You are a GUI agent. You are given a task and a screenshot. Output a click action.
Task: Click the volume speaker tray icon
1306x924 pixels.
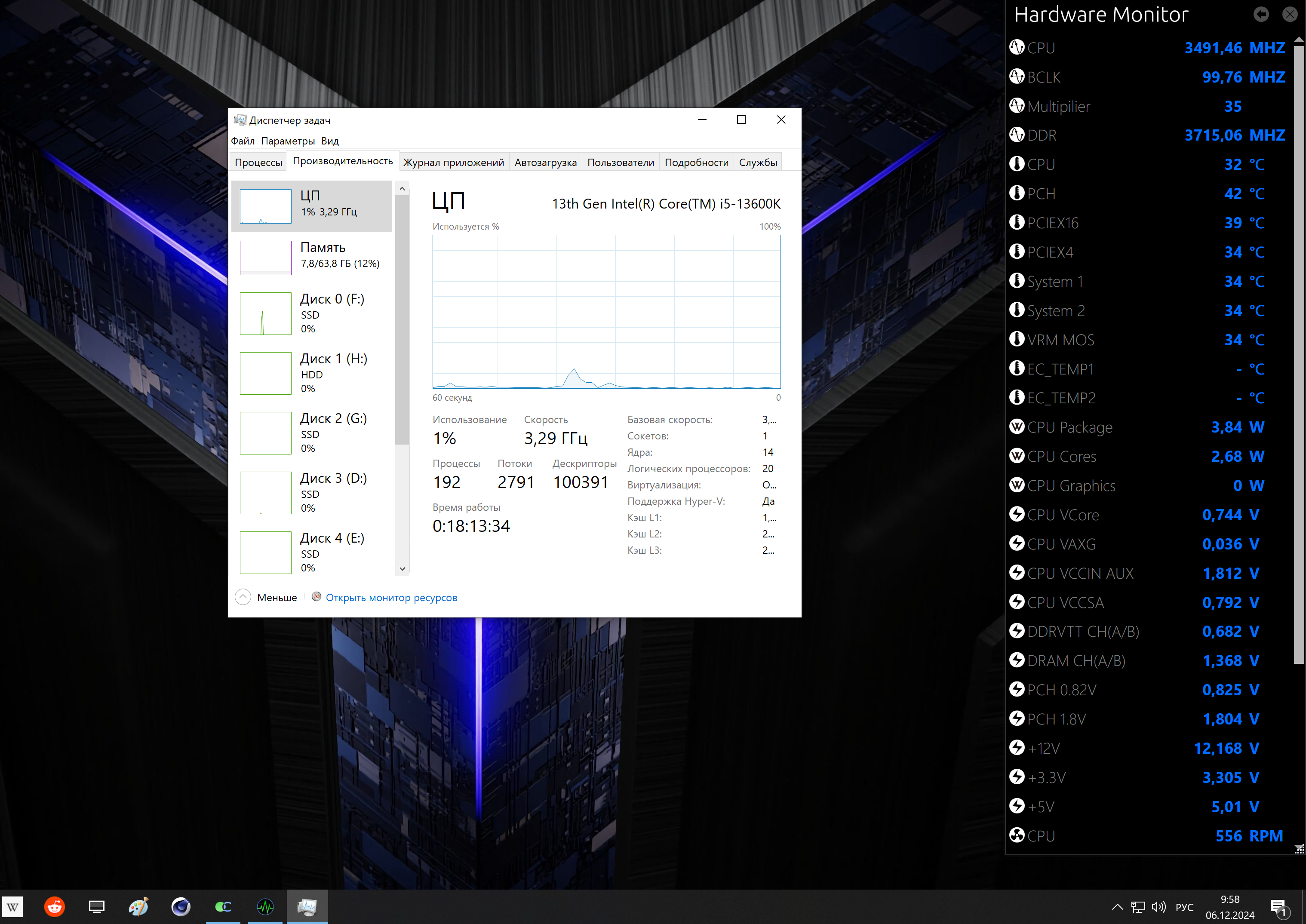[1158, 906]
